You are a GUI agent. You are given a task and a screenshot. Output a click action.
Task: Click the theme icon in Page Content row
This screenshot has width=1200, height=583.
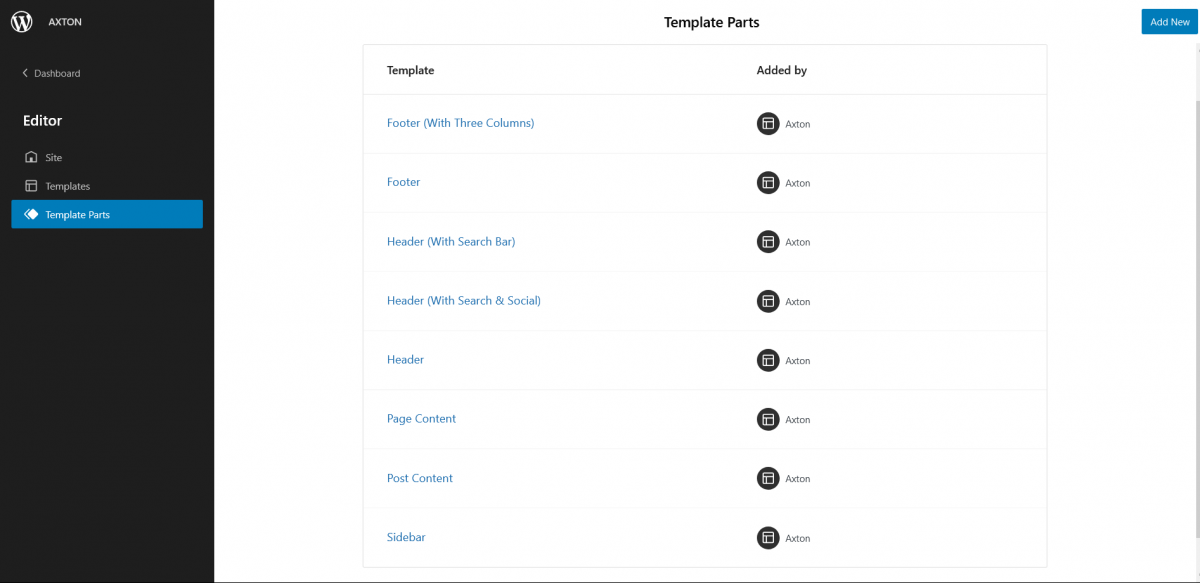click(x=768, y=419)
